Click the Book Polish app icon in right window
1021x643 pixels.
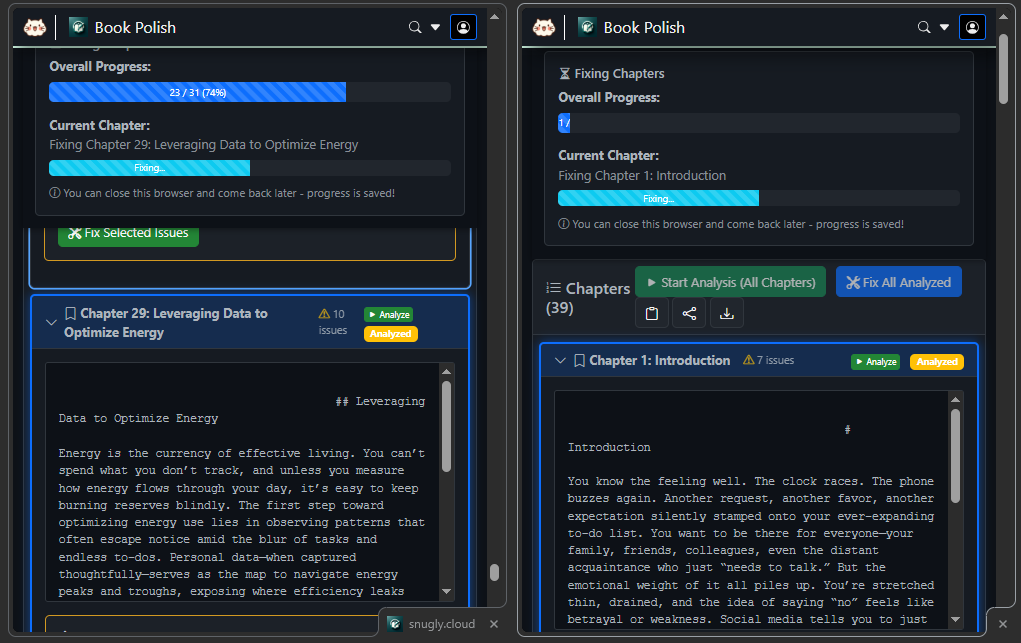587,27
